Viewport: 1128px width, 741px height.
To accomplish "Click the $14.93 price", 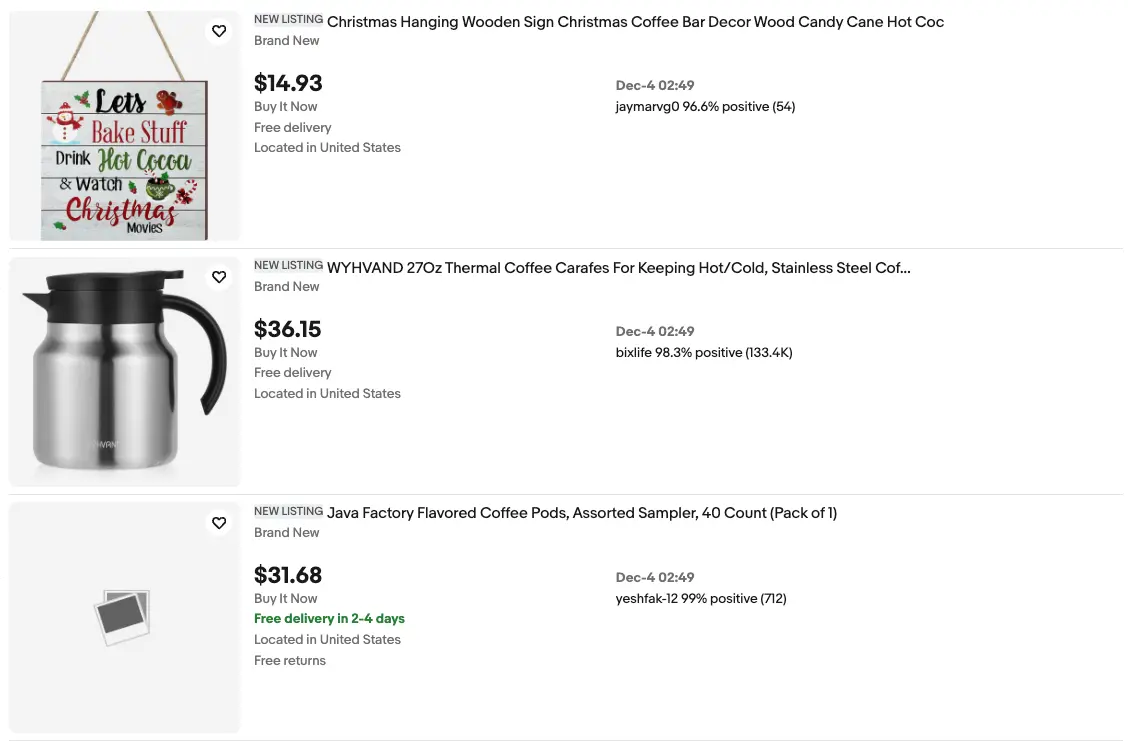I will tap(288, 83).
